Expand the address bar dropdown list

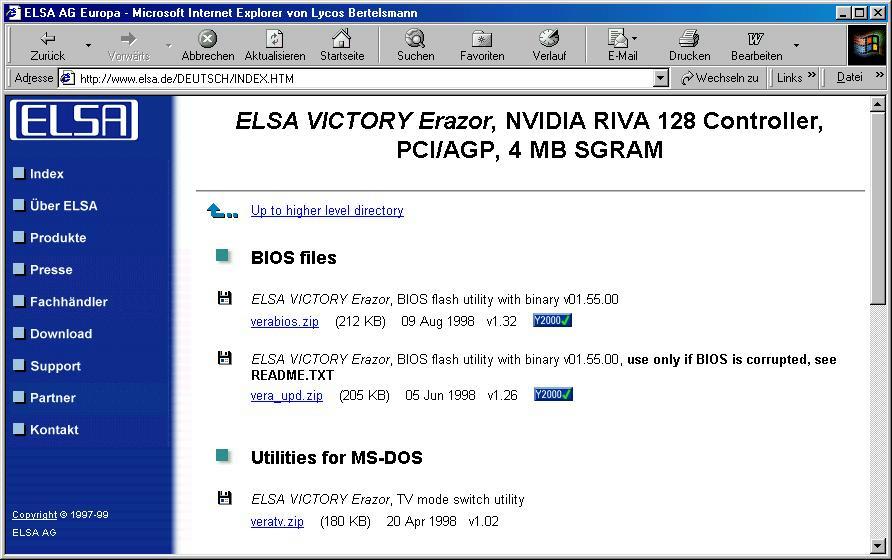(660, 79)
